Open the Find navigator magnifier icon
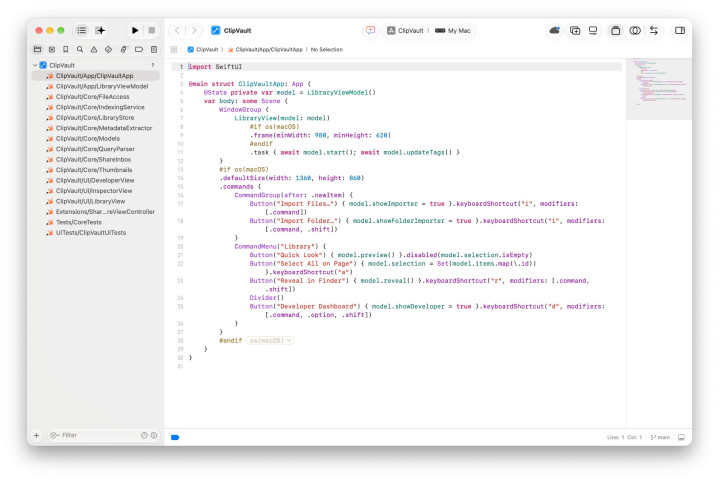The image size is (719, 481). click(80, 49)
